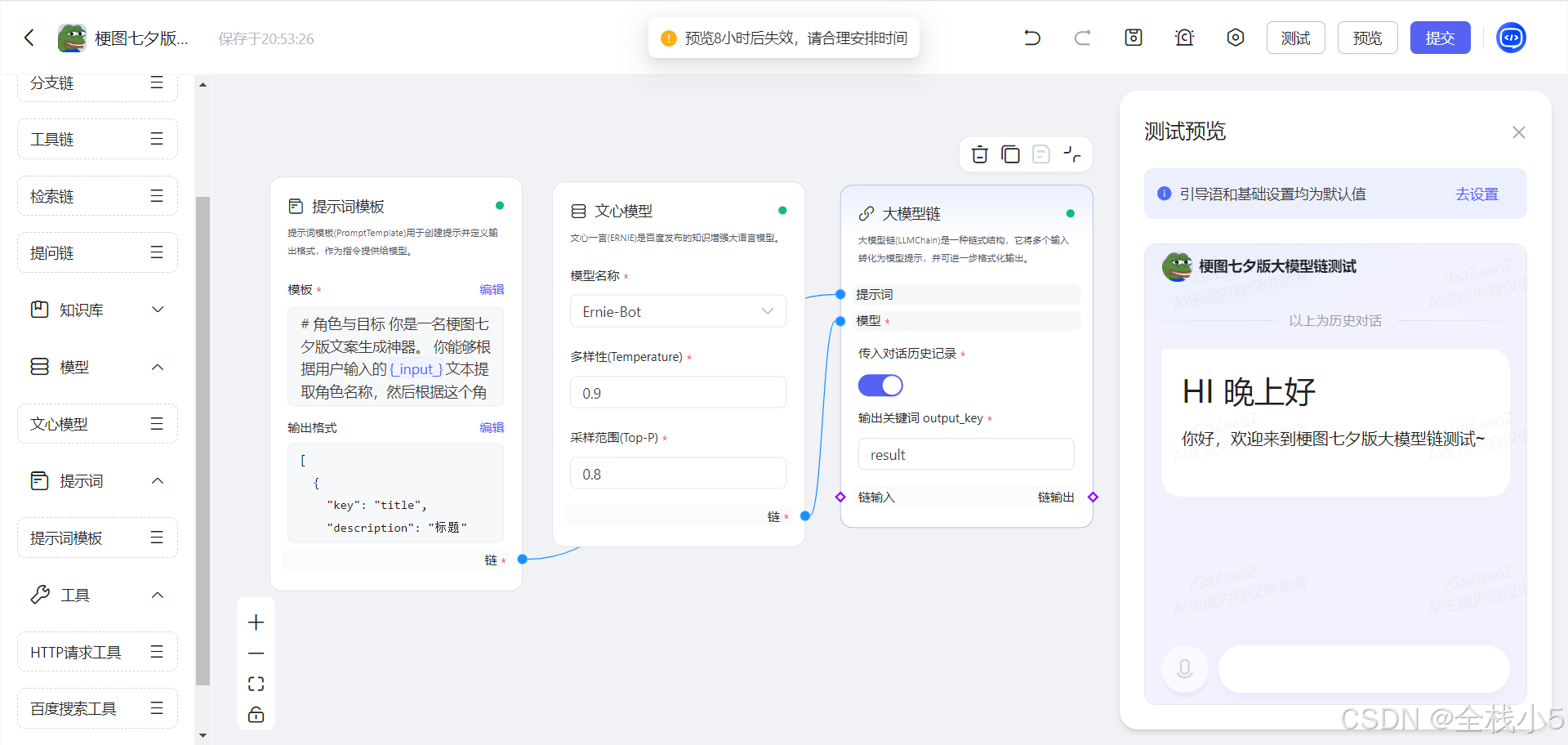This screenshot has width=1568, height=745.
Task: Open the blue code icon at top right
Action: [x=1511, y=38]
